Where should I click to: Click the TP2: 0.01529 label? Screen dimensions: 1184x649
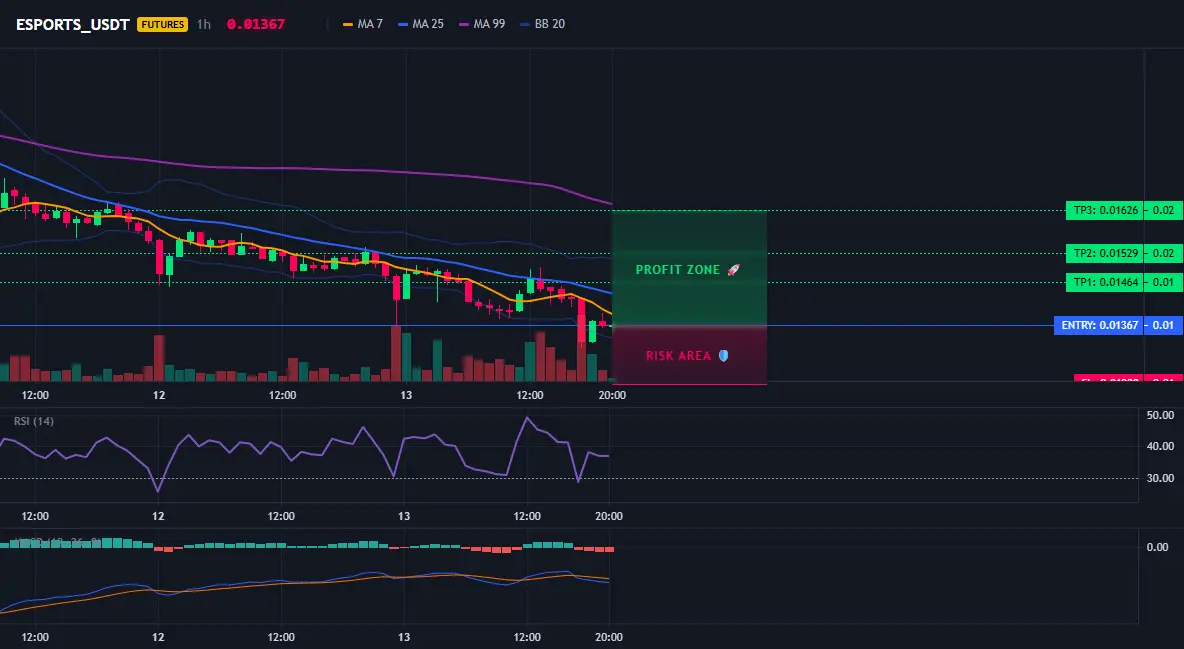pyautogui.click(x=1105, y=253)
